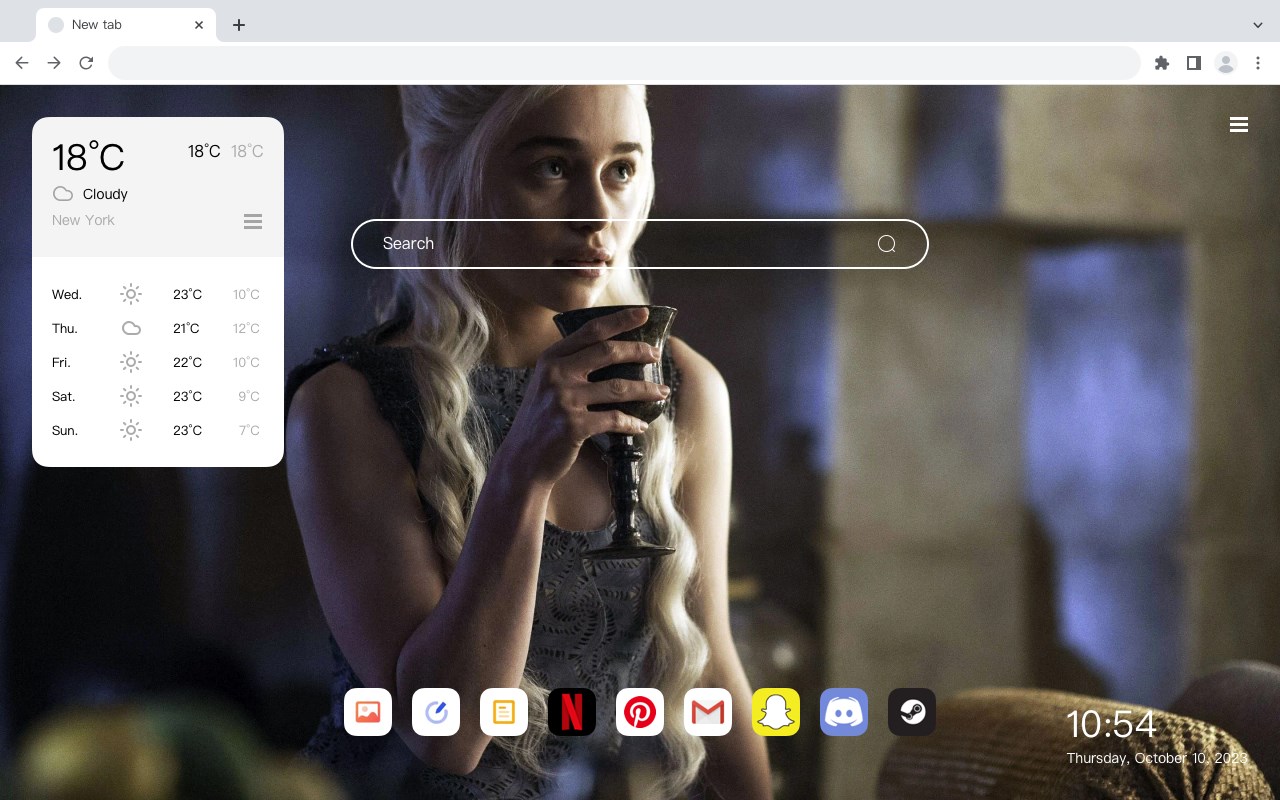Click the Thursday, October 10 date text

click(1157, 758)
